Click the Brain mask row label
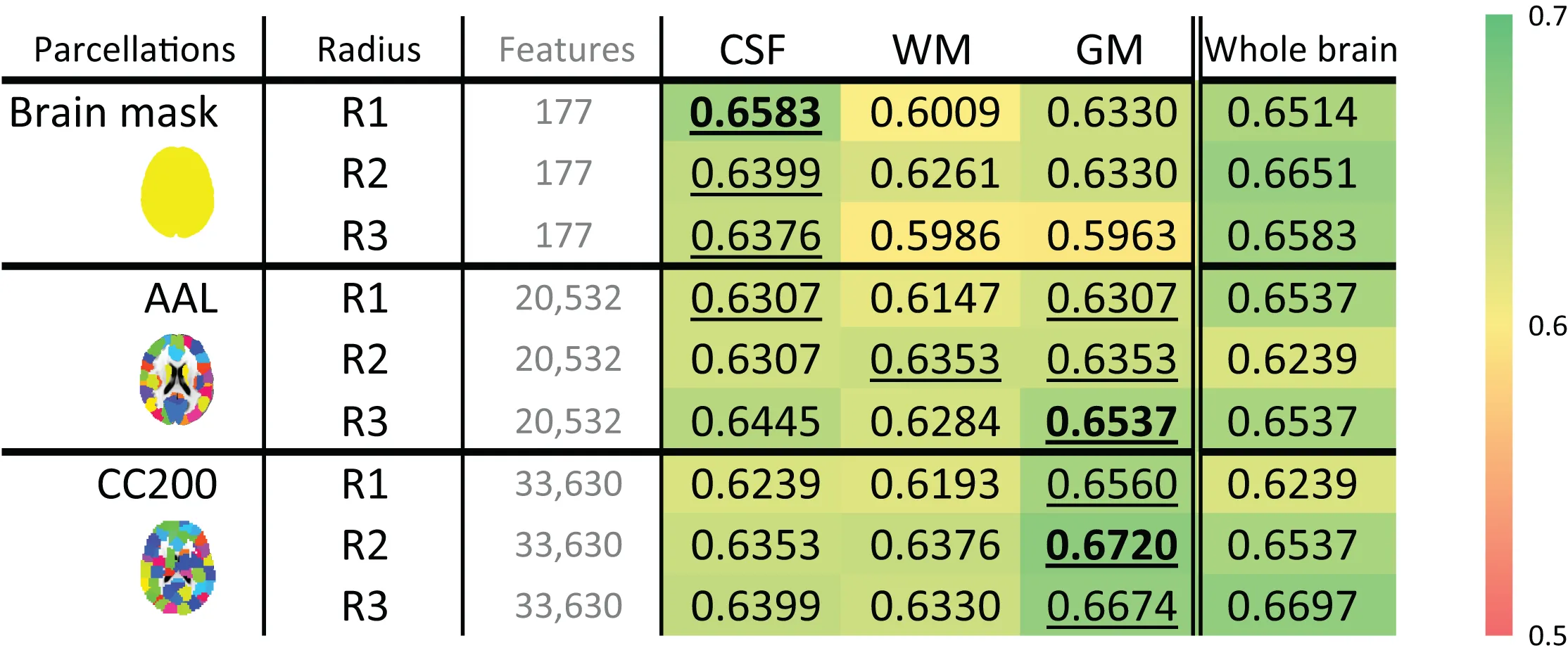1568x655 pixels. 113,113
